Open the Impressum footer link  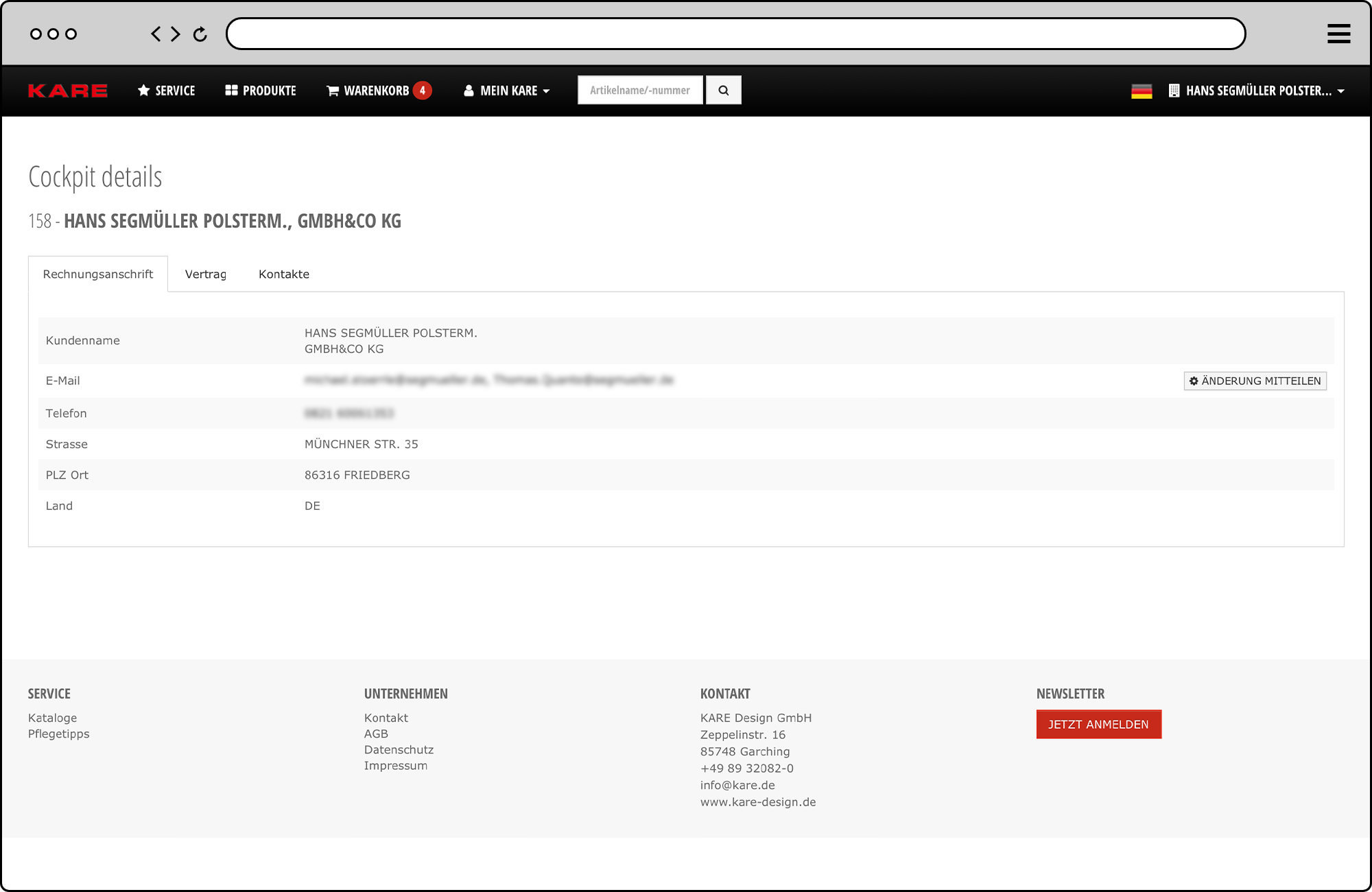click(395, 766)
